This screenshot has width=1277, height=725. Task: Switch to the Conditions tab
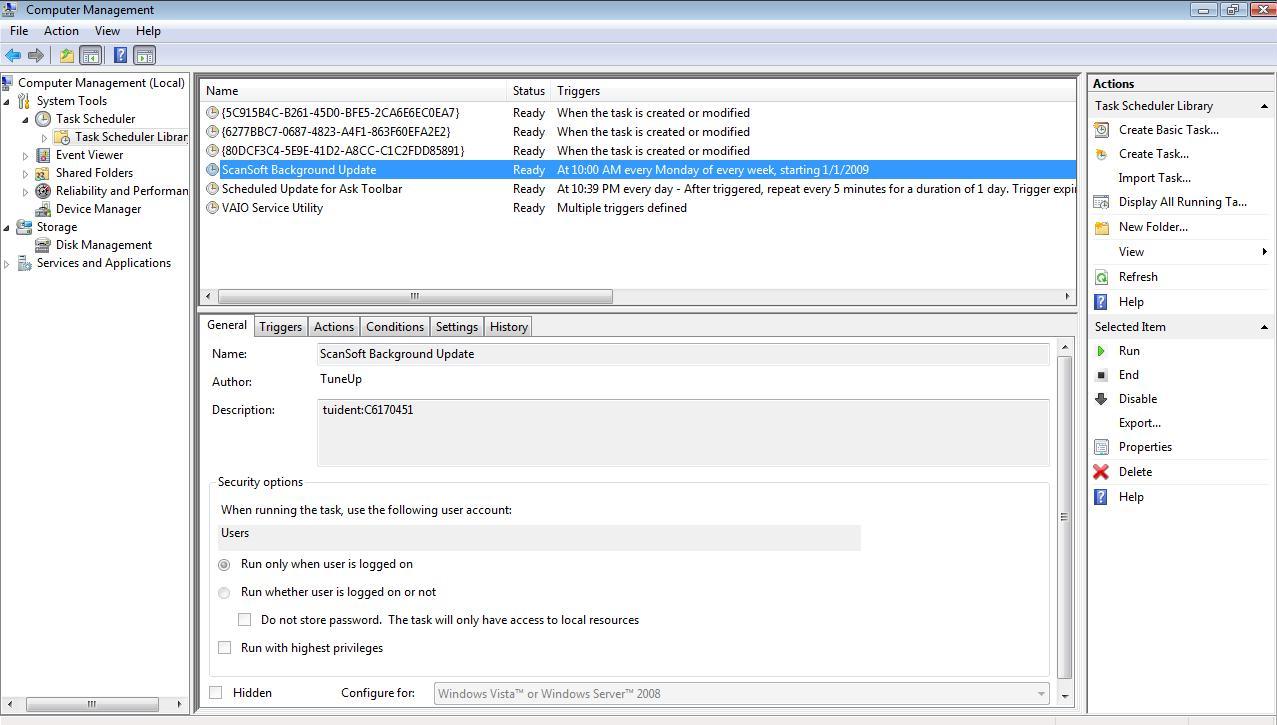[395, 327]
